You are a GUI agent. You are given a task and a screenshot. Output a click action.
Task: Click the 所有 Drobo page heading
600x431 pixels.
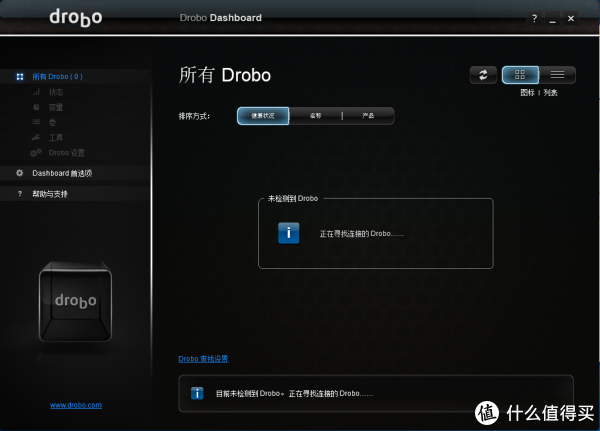(x=225, y=75)
